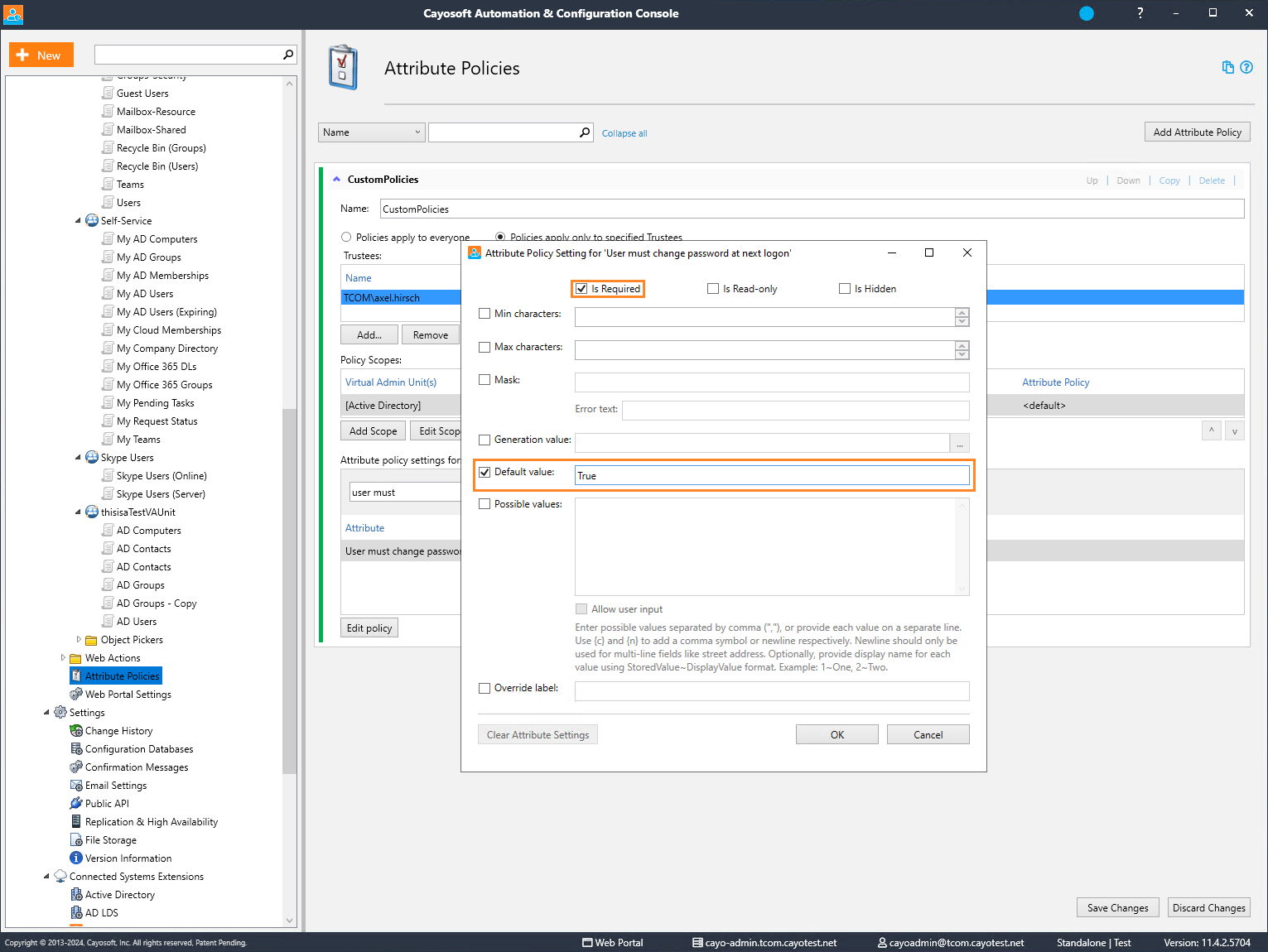Click the Version Information info icon
This screenshot has width=1268, height=952.
click(x=76, y=858)
